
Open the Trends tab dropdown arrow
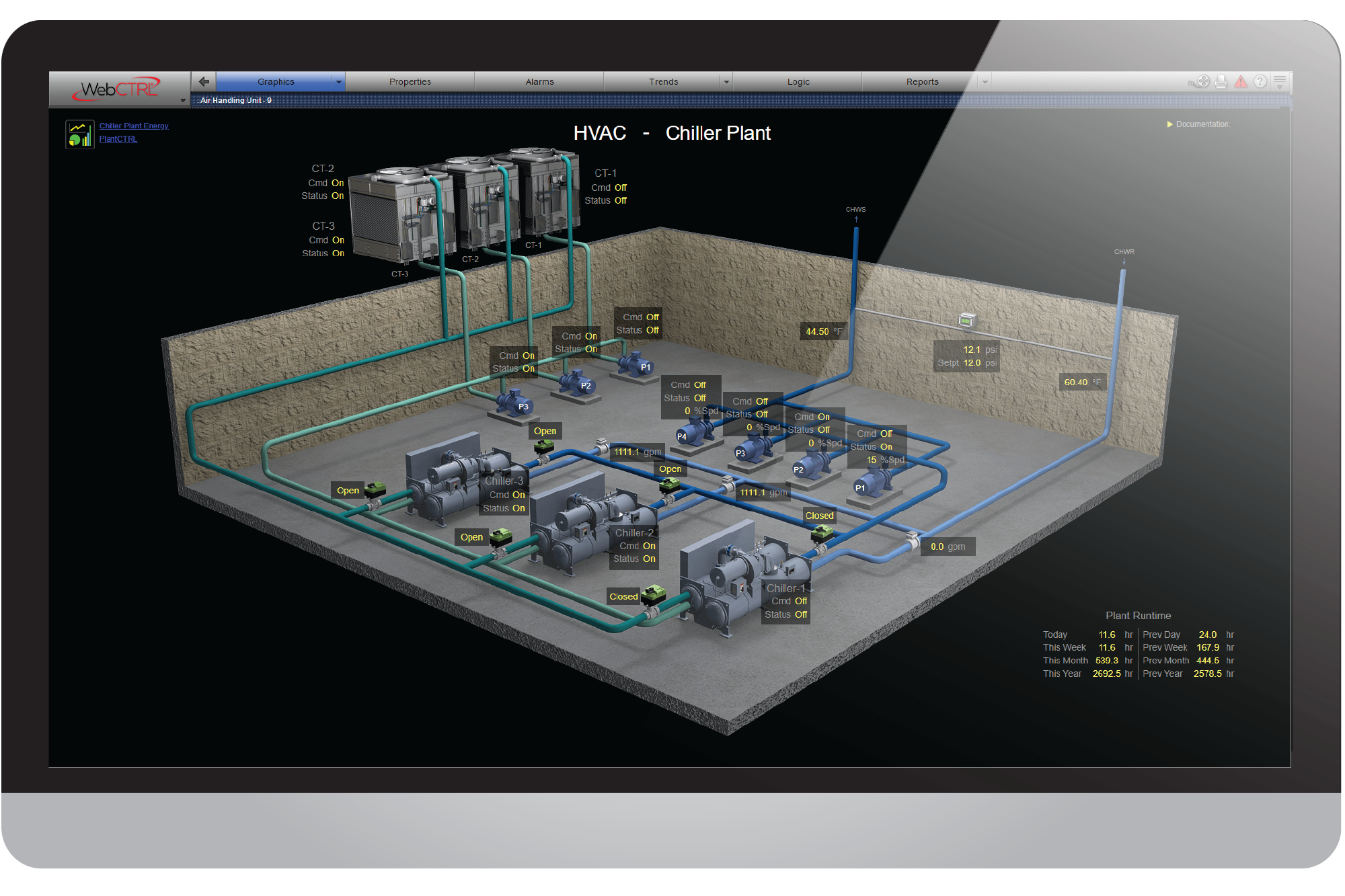tap(726, 81)
